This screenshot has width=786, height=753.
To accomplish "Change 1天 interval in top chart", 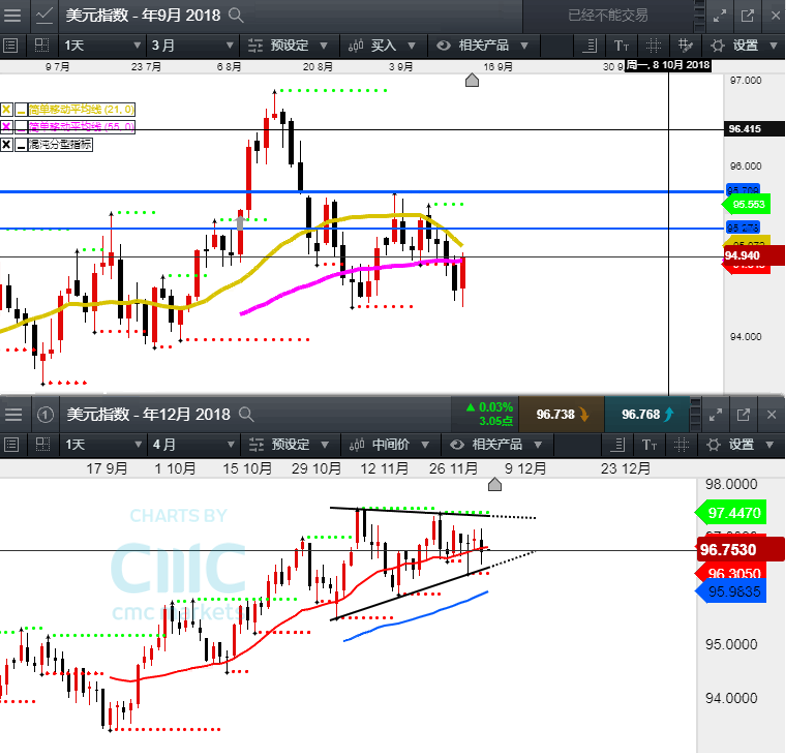I will point(102,46).
